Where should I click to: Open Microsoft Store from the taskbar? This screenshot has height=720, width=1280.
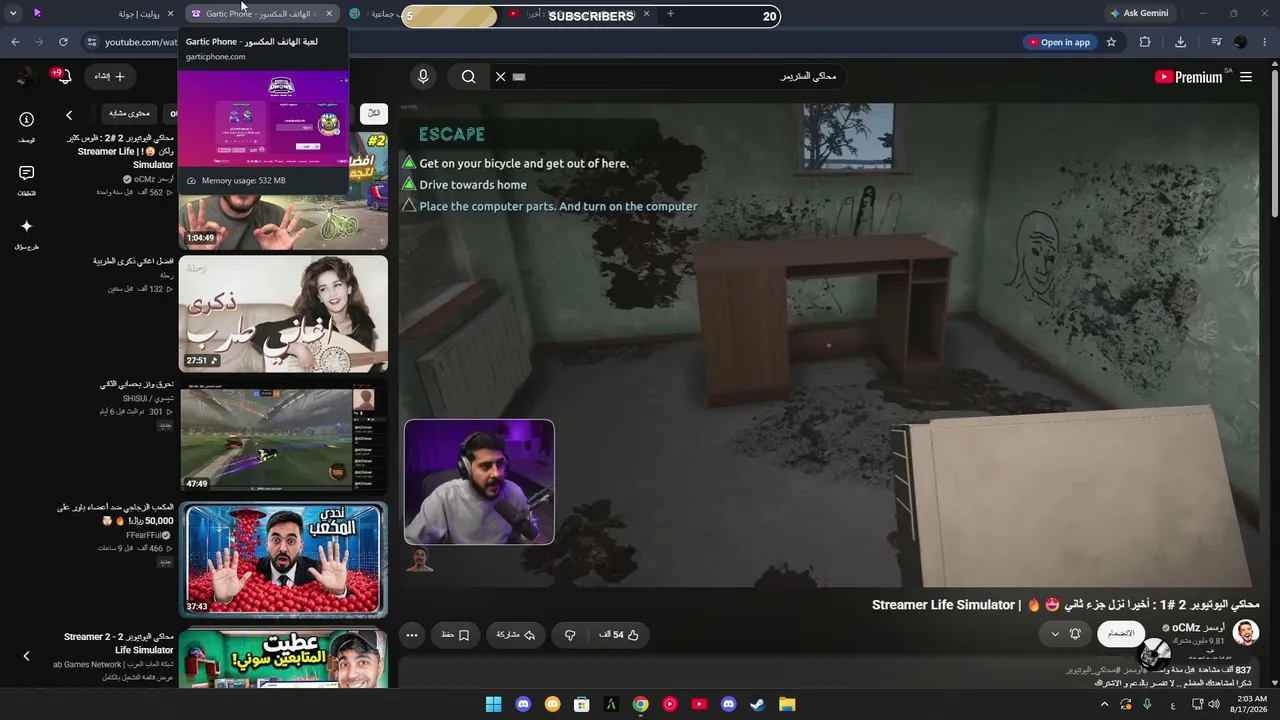coord(581,704)
